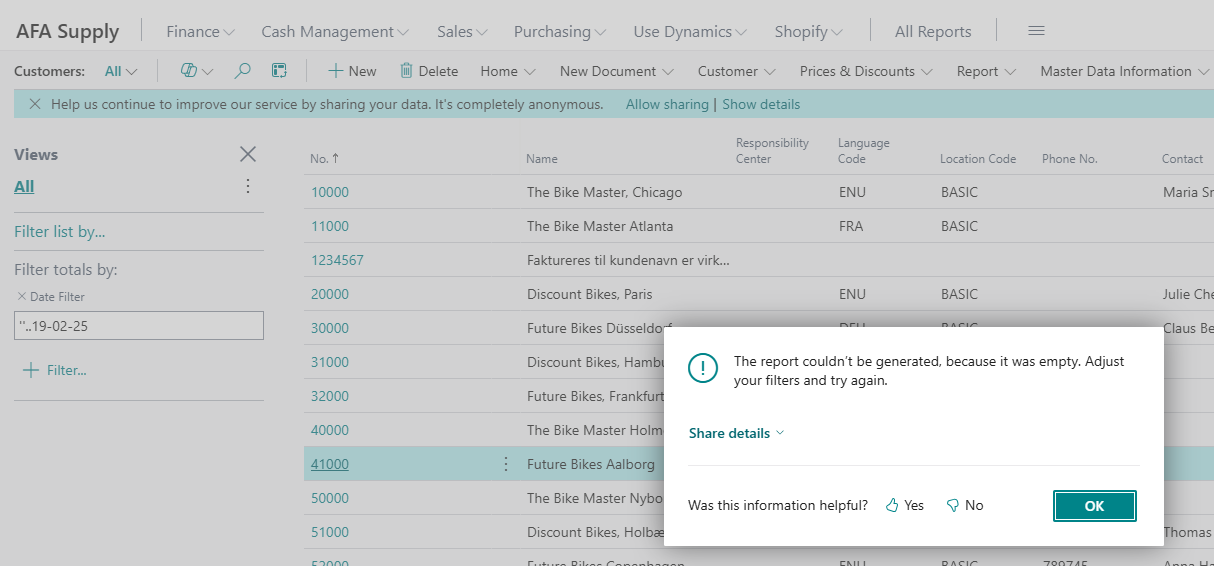Click the Analyze mode icon
Viewport: 1214px width, 566px height.
pyautogui.click(x=279, y=71)
